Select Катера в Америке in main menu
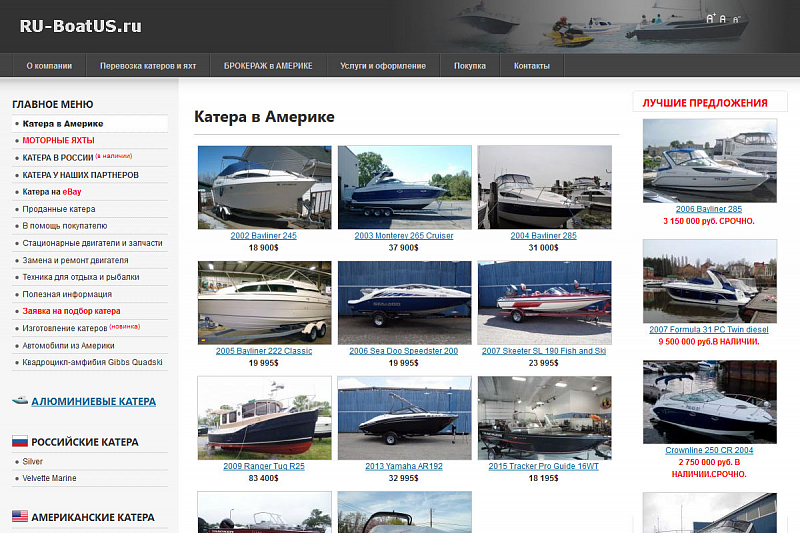The image size is (800, 533). (63, 123)
